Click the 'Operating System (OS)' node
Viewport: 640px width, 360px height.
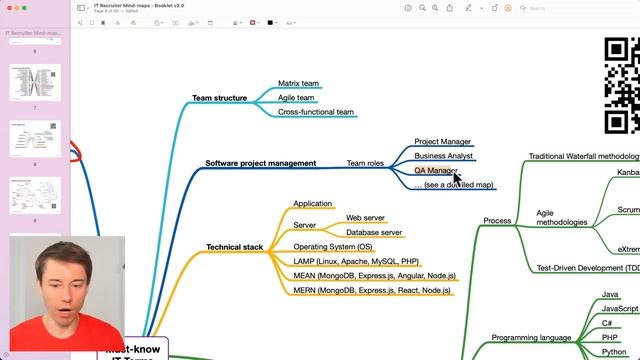[x=333, y=247]
